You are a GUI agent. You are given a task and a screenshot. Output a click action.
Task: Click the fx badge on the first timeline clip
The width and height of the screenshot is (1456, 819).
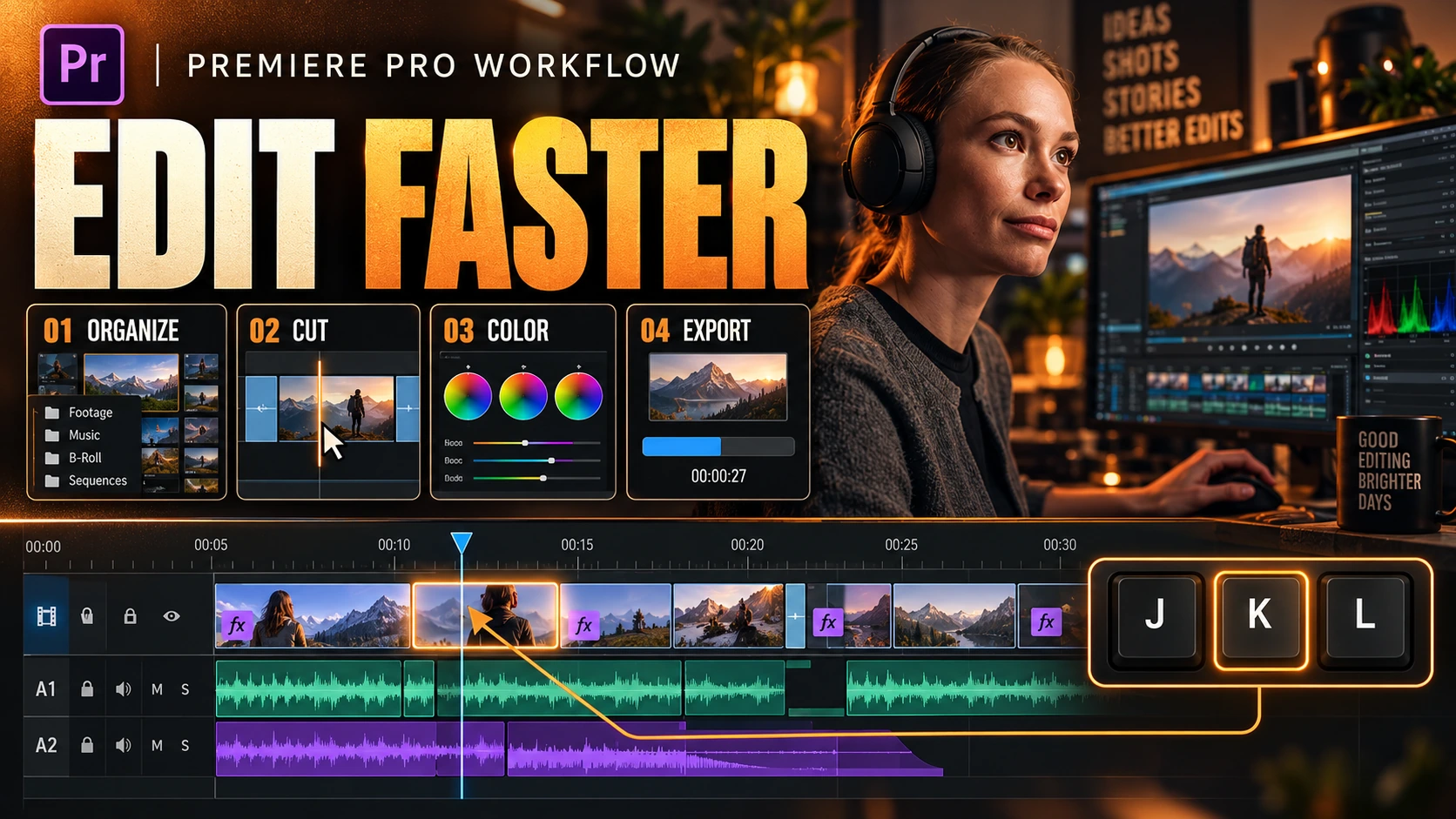237,625
